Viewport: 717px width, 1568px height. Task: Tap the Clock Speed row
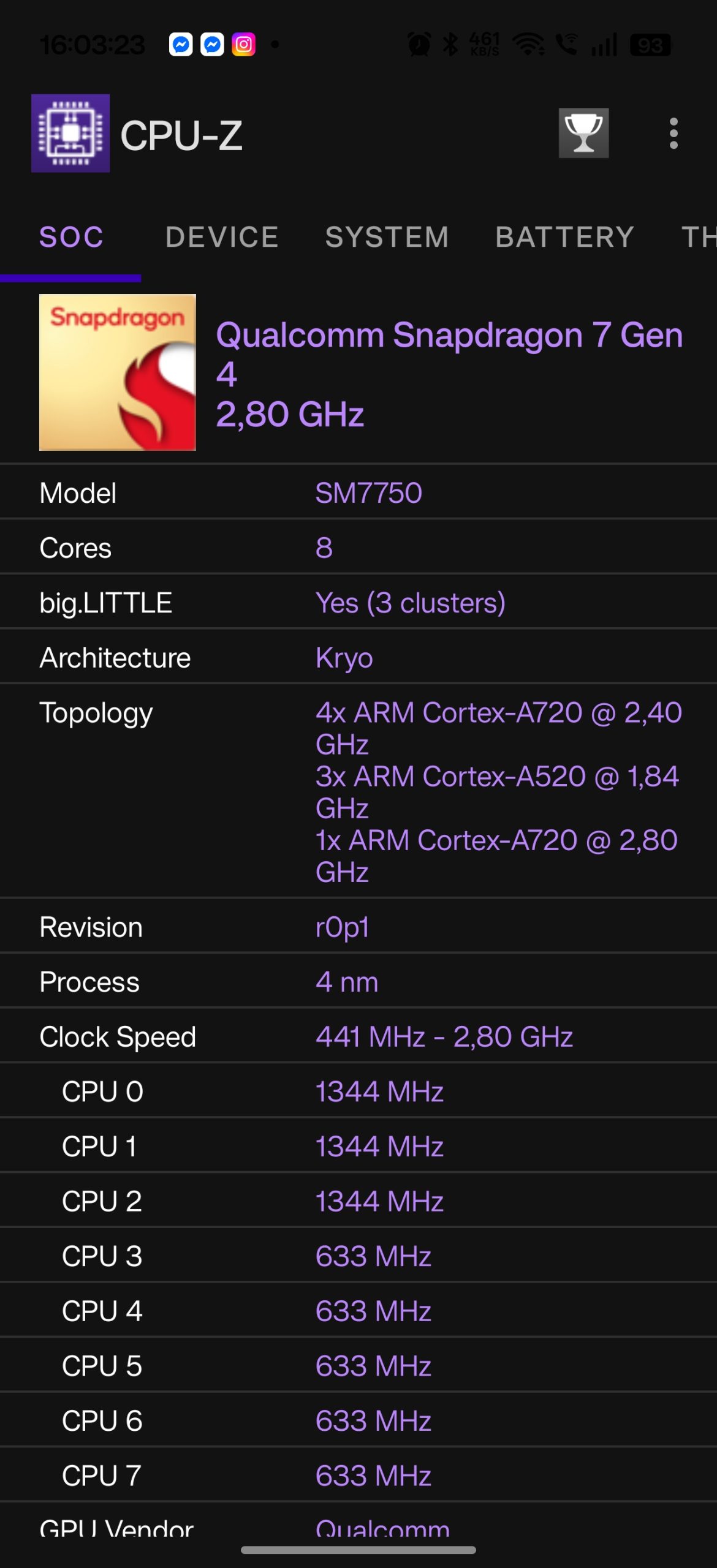click(358, 1037)
